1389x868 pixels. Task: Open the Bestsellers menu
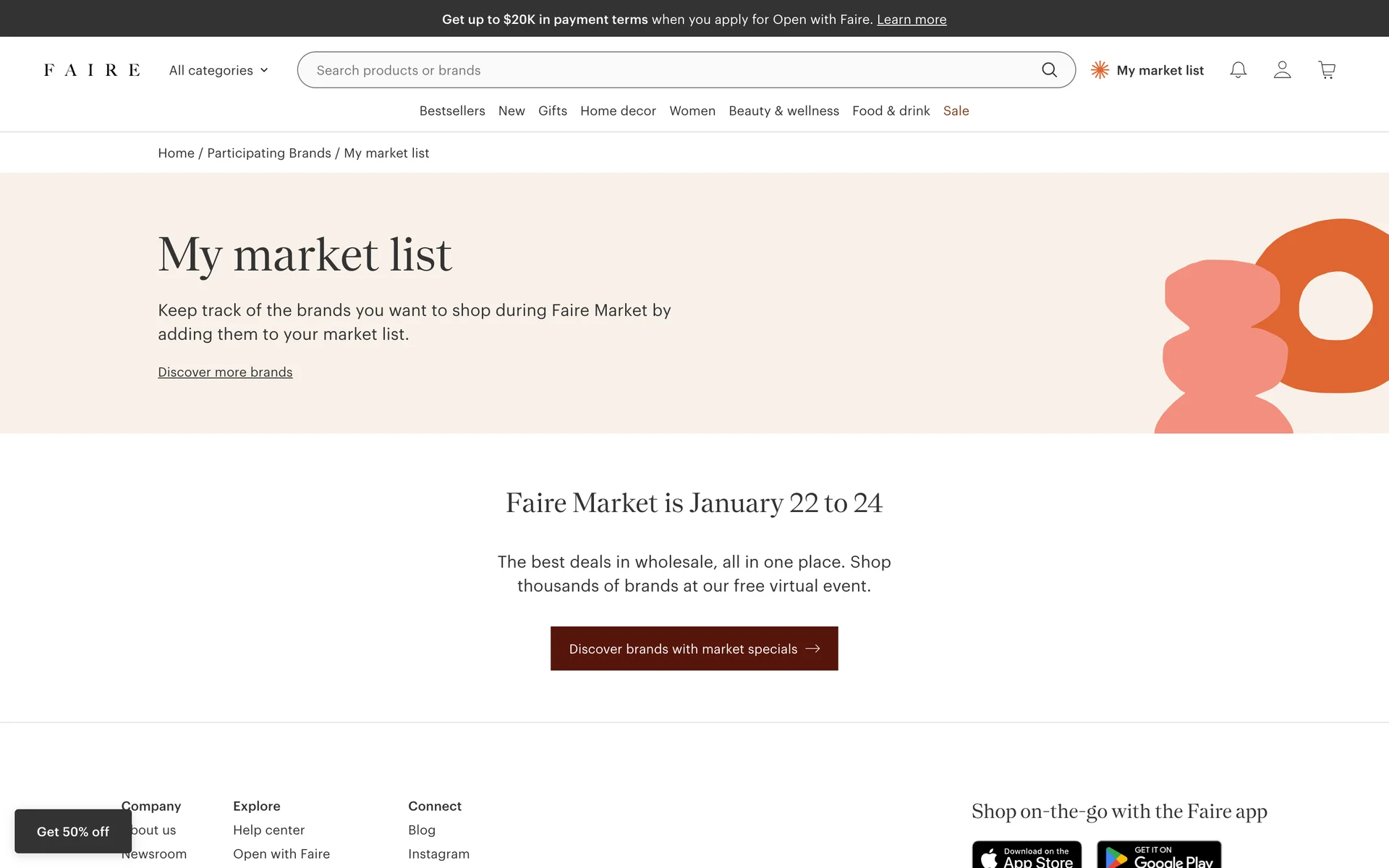click(452, 111)
